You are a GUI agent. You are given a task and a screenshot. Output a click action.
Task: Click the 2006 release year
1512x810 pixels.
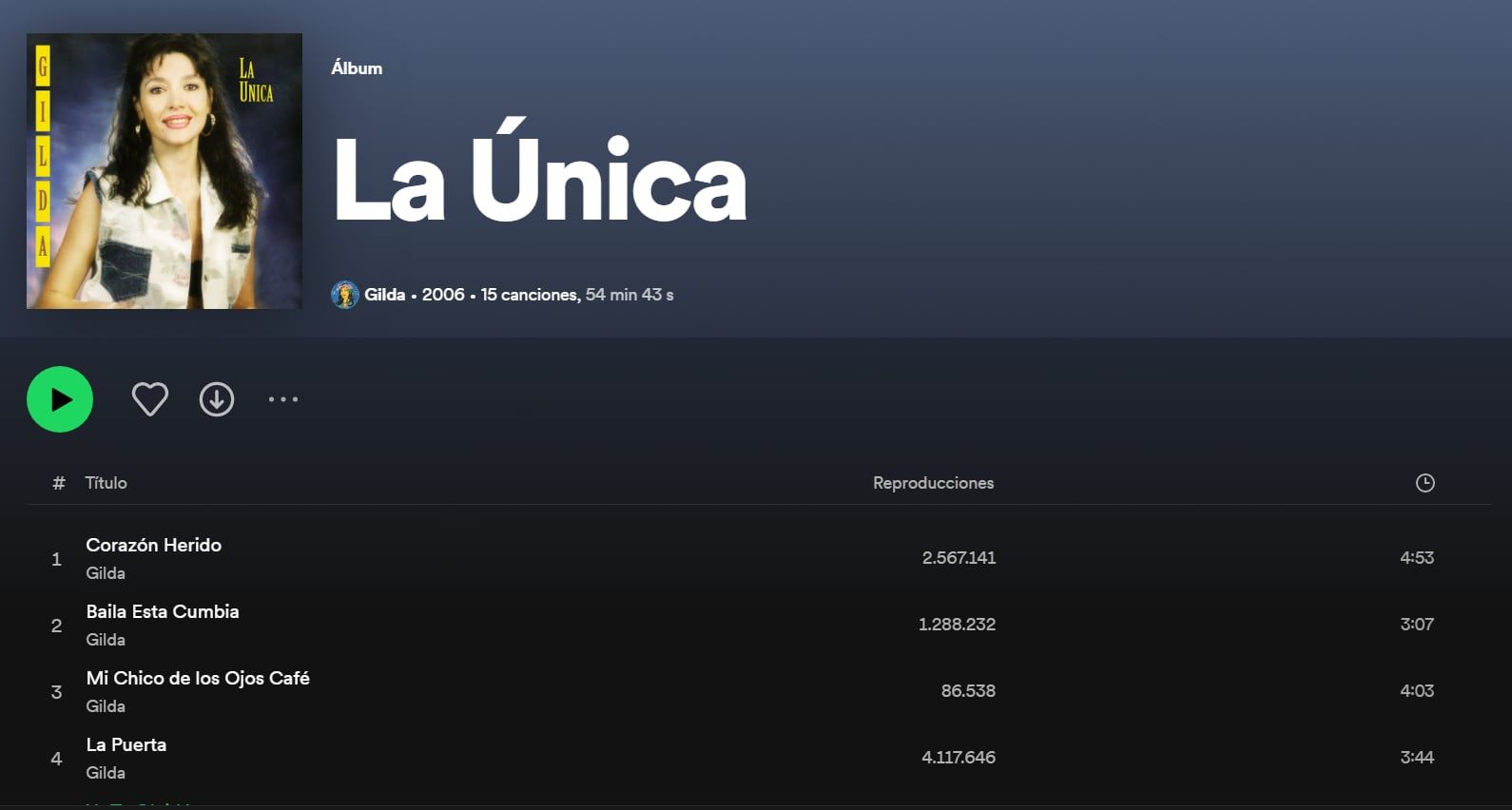[443, 295]
